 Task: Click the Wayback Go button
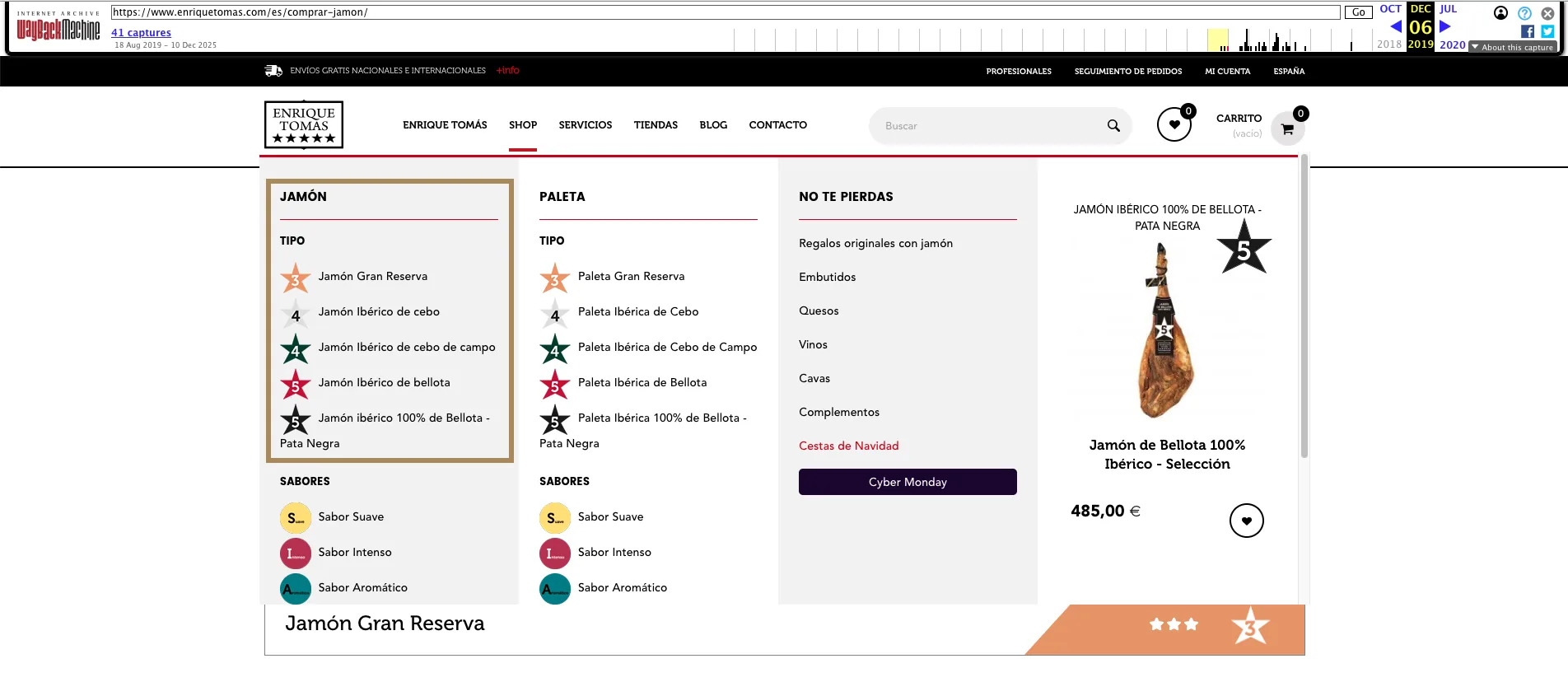1359,12
